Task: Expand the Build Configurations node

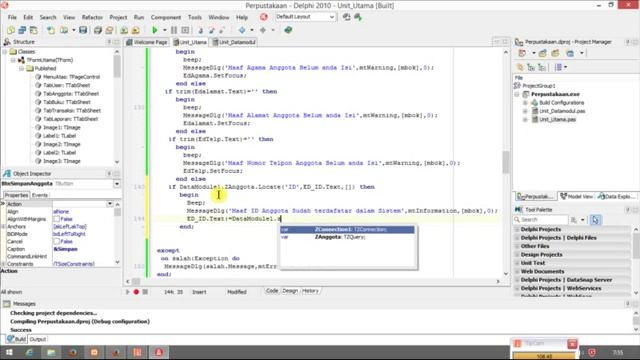Action: point(525,103)
